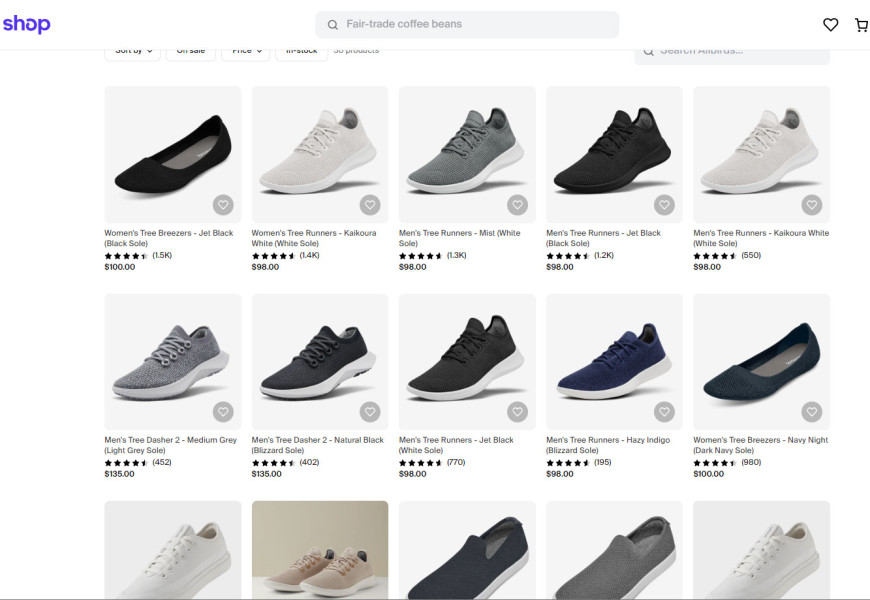Click the $98.00 price of Tree Runners Hazy Indigo
The width and height of the screenshot is (870, 600).
tap(560, 474)
